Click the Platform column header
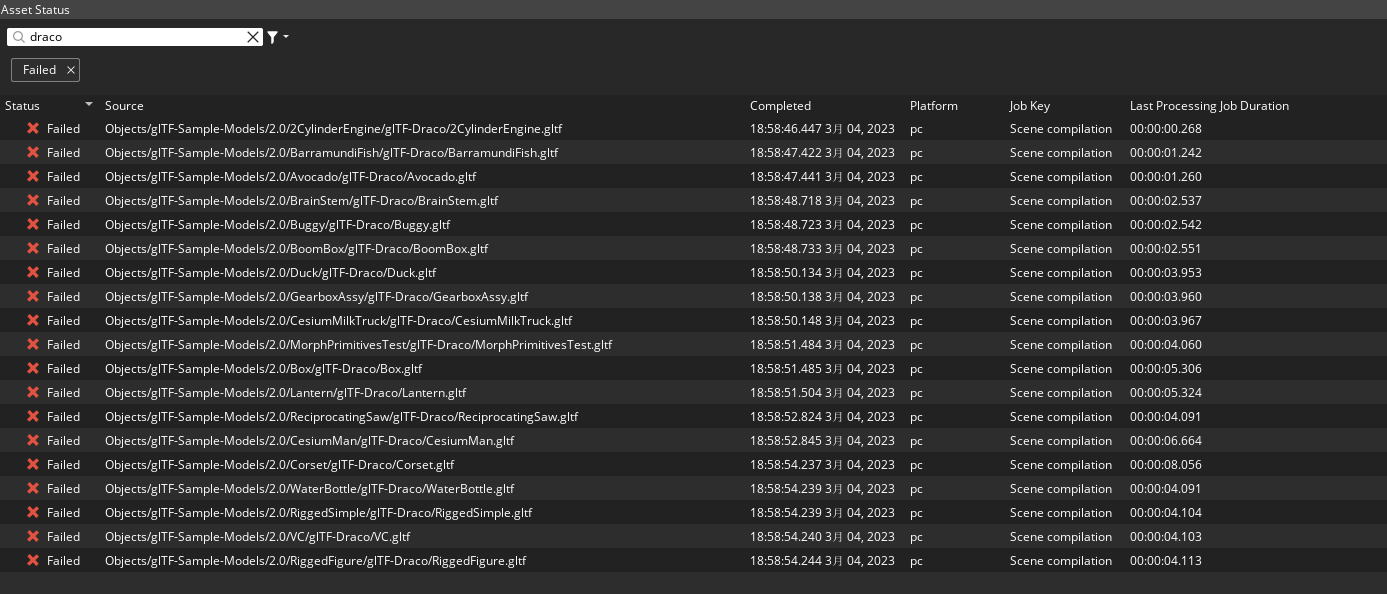The height and width of the screenshot is (594, 1387). (933, 105)
